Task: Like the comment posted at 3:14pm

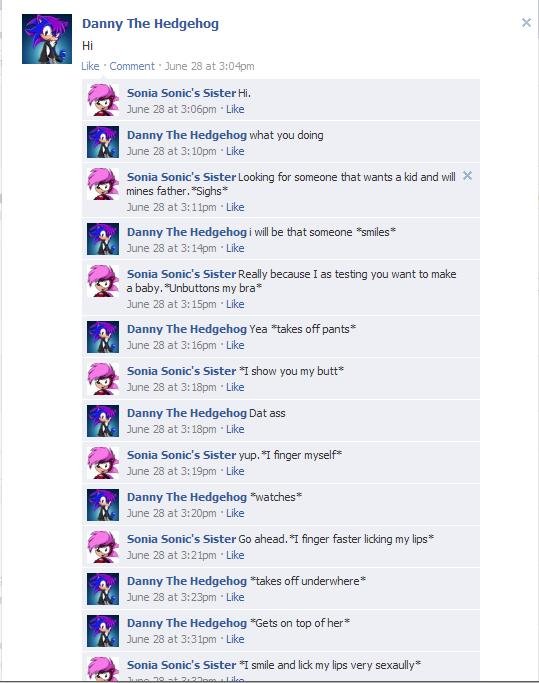Action: pos(235,248)
